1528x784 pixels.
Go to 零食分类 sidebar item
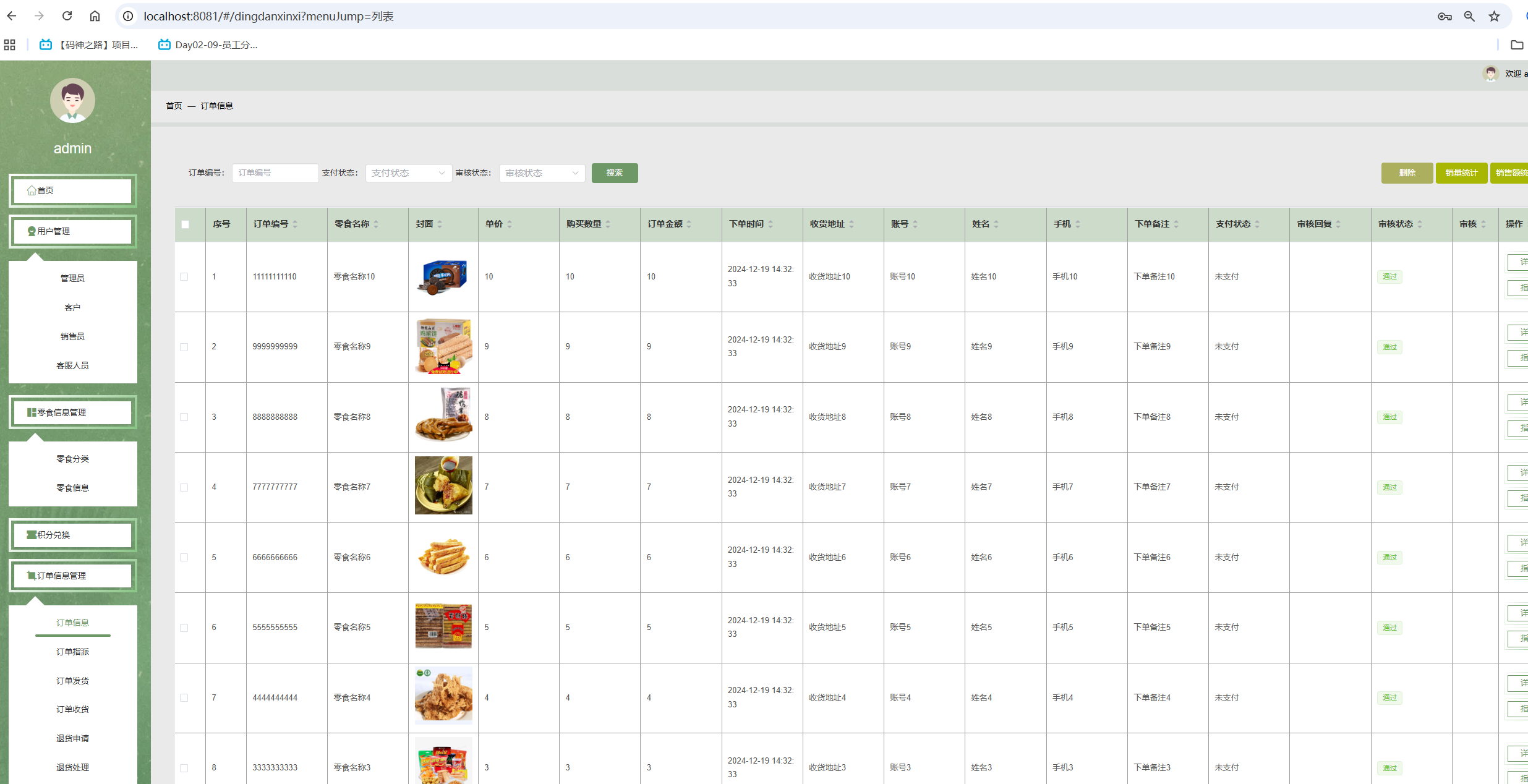click(72, 459)
